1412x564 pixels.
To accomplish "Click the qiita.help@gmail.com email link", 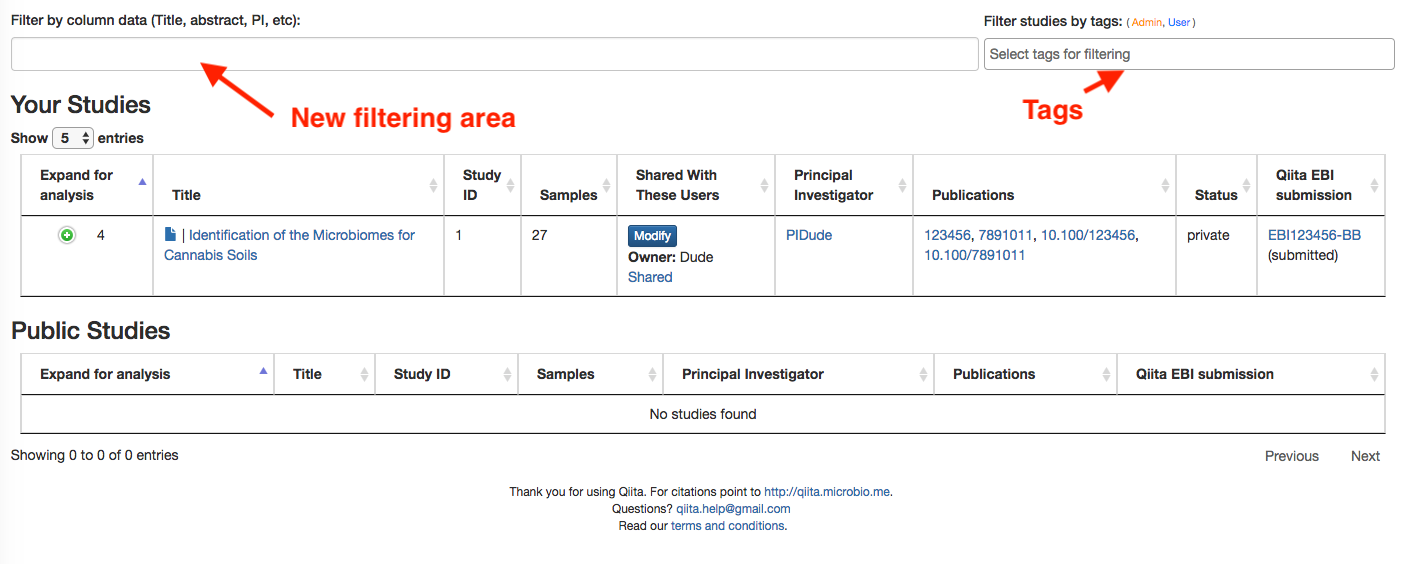I will coord(733,509).
